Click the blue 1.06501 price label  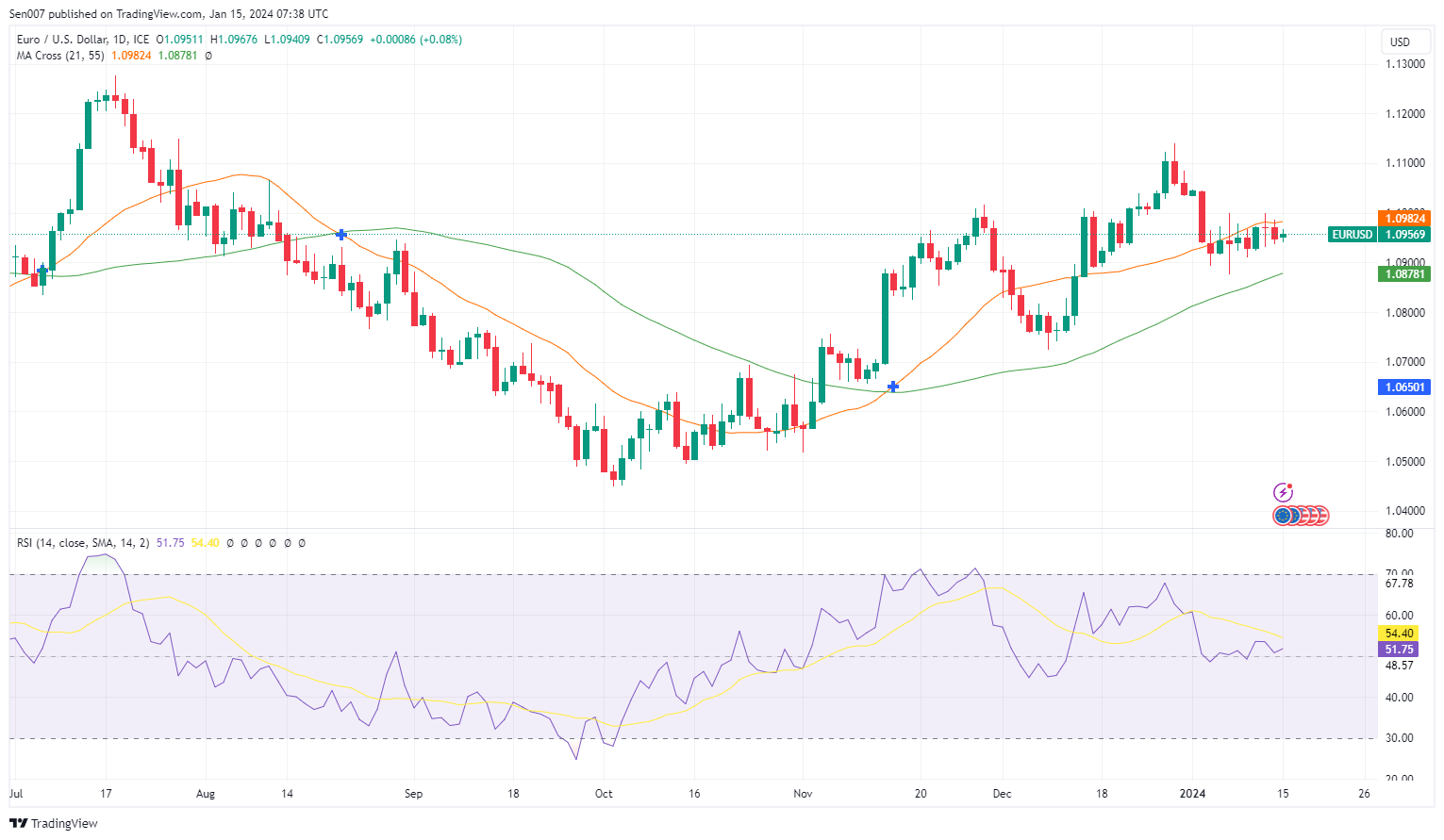[1403, 387]
